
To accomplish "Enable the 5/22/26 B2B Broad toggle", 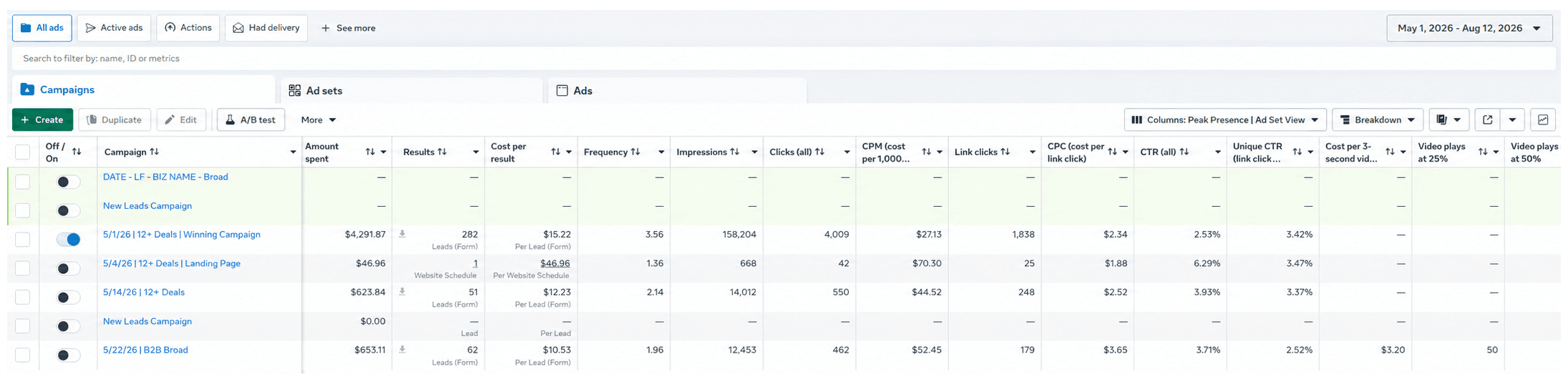I will [69, 355].
